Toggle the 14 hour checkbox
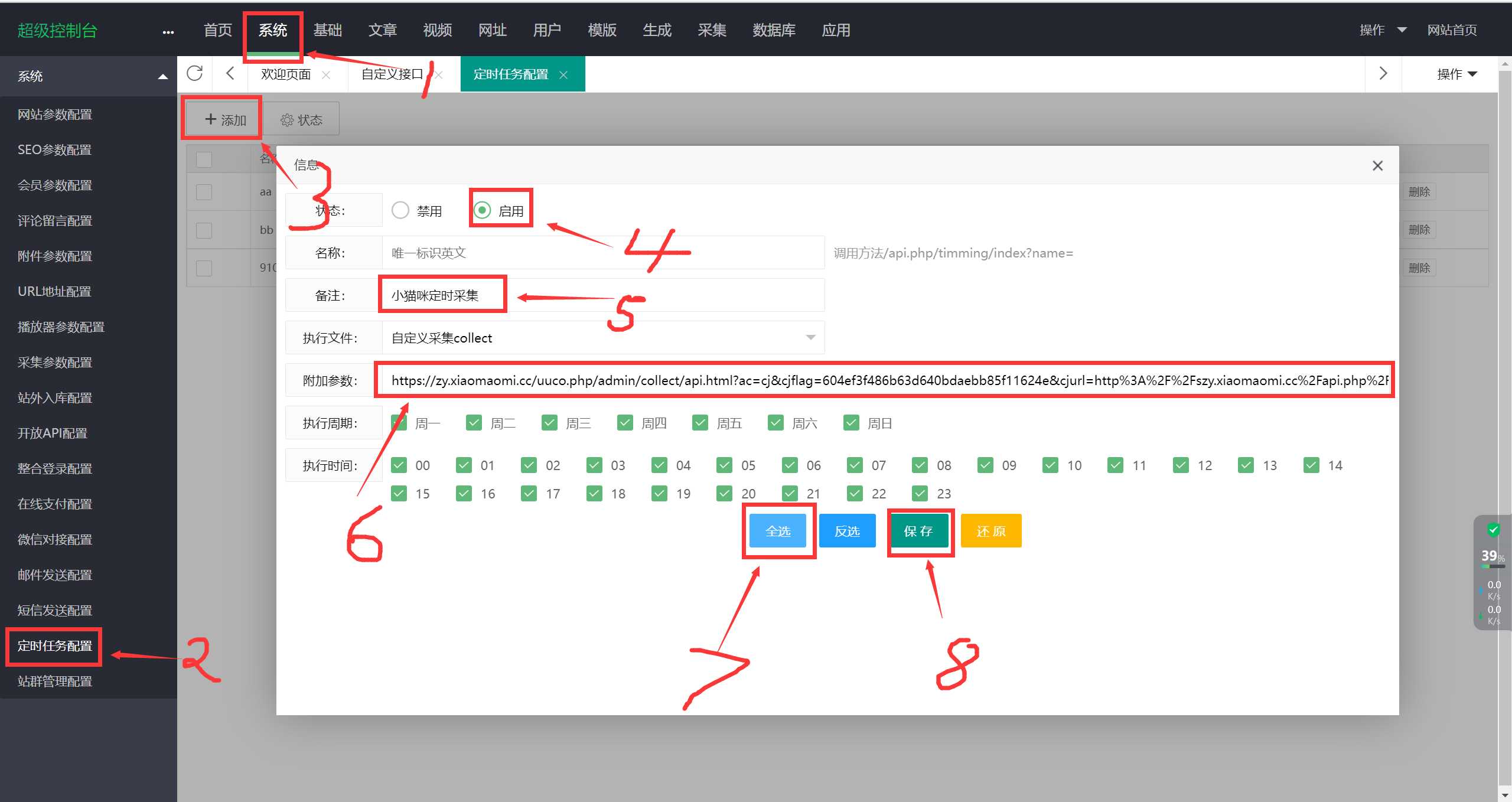 1311,465
